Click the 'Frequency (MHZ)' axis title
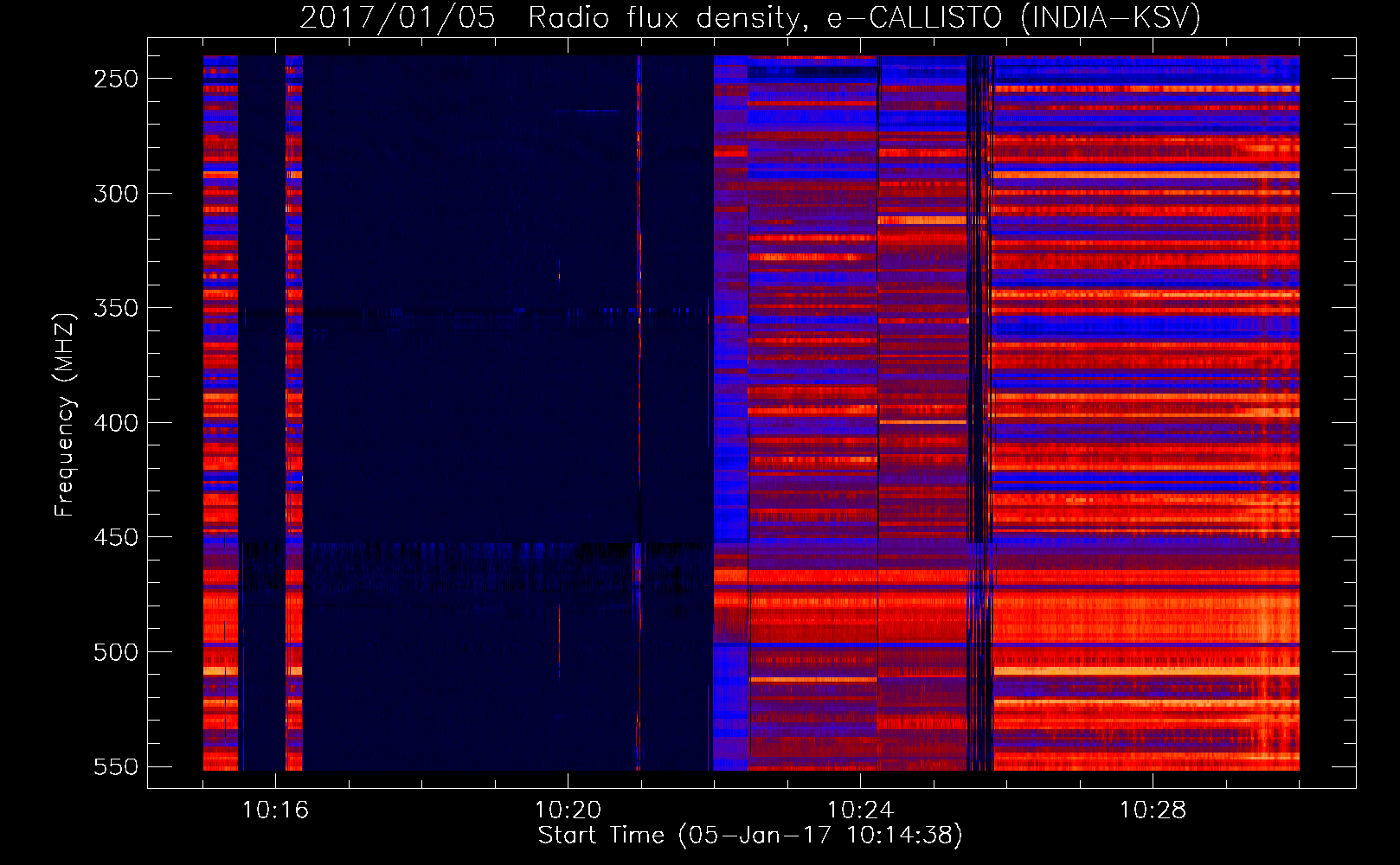This screenshot has height=865, width=1400. click(65, 414)
